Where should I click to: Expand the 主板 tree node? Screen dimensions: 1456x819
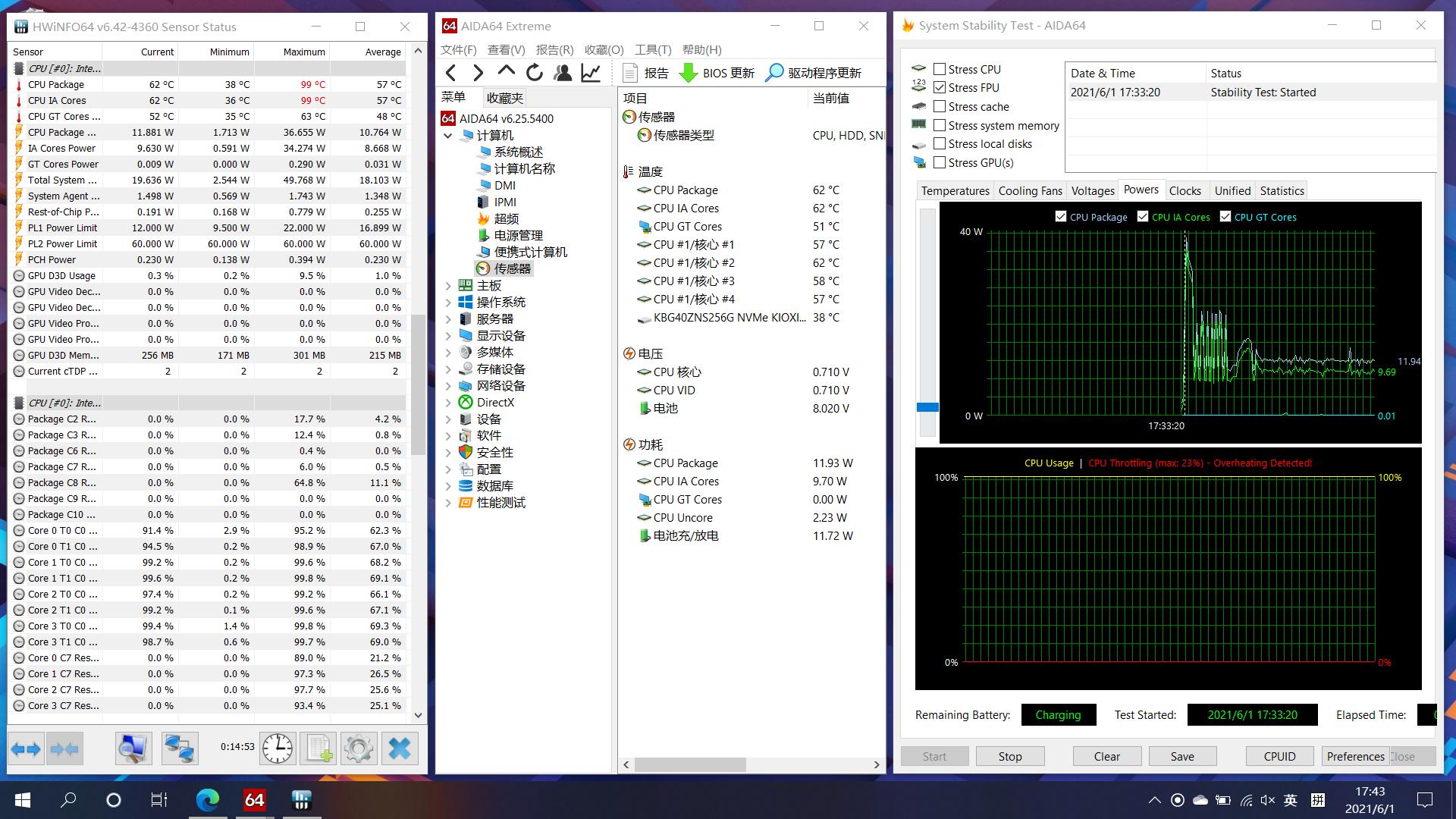tap(448, 286)
